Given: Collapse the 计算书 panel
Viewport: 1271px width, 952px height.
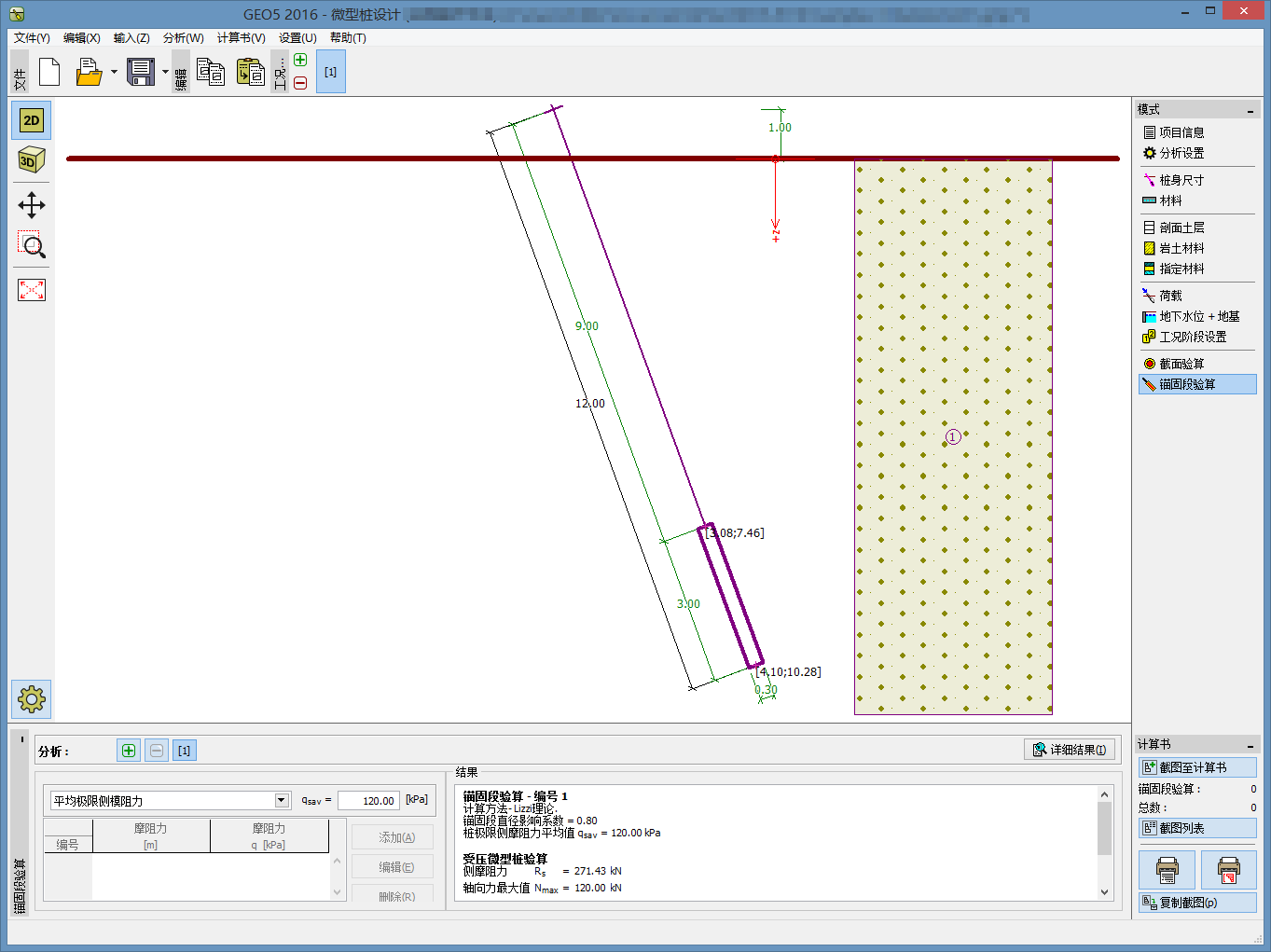Looking at the screenshot, I should [x=1250, y=746].
